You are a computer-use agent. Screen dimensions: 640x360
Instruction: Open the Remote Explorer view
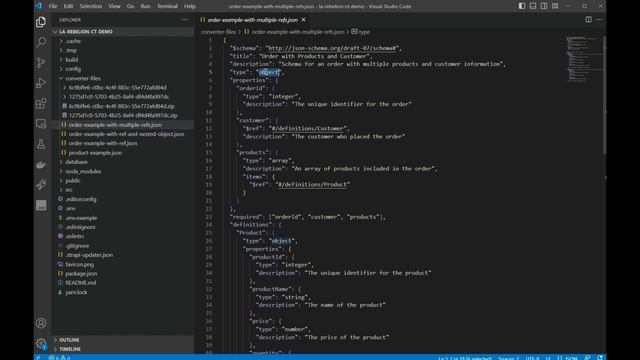click(x=41, y=124)
